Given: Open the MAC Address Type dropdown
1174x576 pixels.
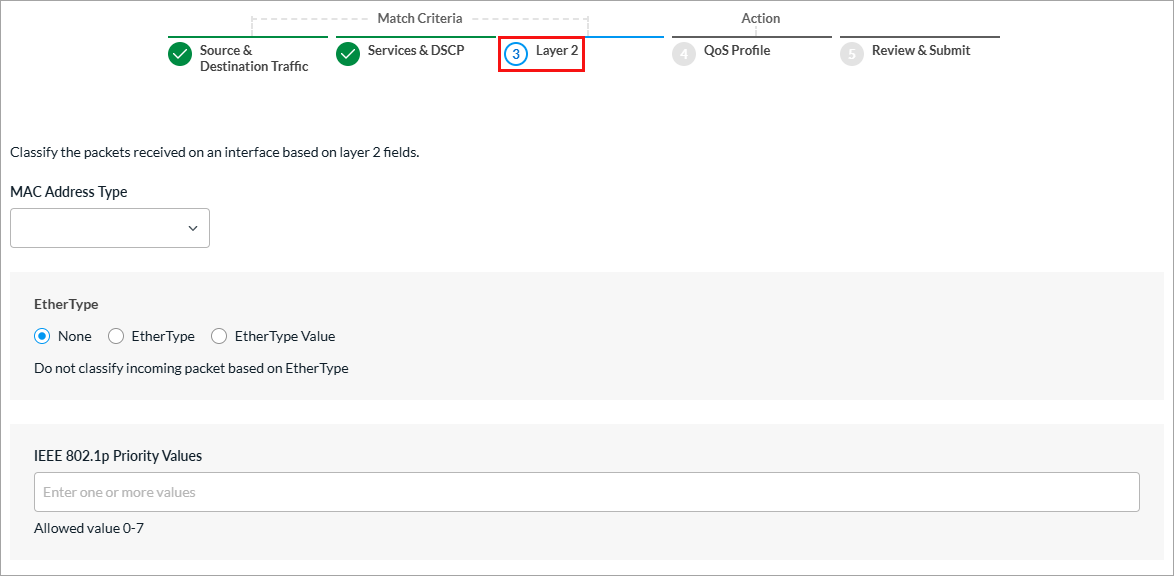Looking at the screenshot, I should (110, 227).
